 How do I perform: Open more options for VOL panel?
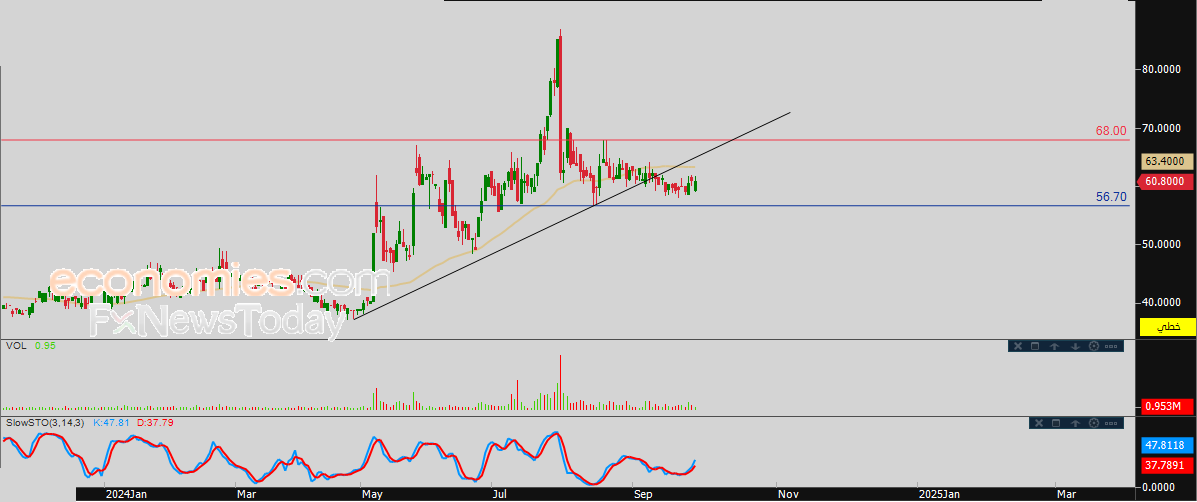click(1112, 346)
